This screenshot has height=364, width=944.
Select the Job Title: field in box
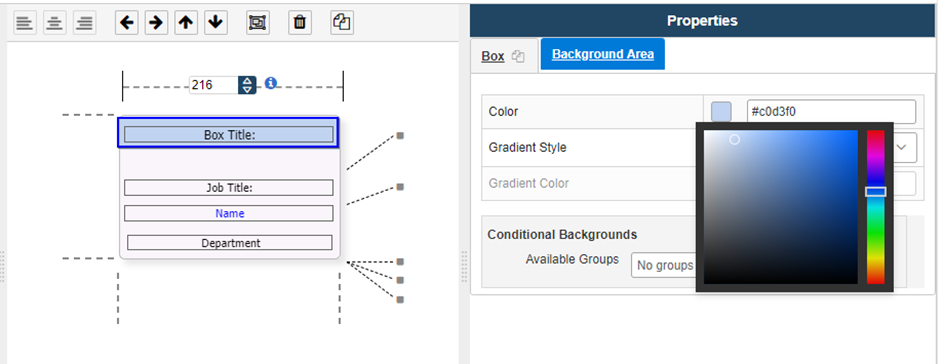point(229,188)
